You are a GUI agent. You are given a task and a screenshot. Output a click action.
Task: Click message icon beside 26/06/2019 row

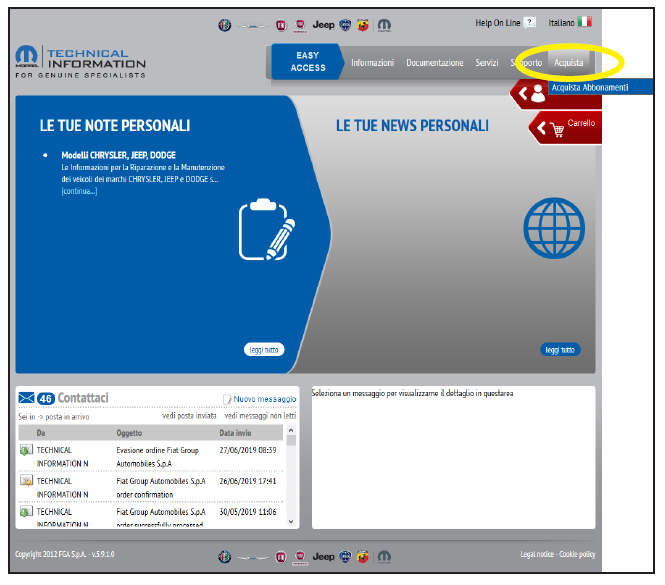pyautogui.click(x=26, y=481)
